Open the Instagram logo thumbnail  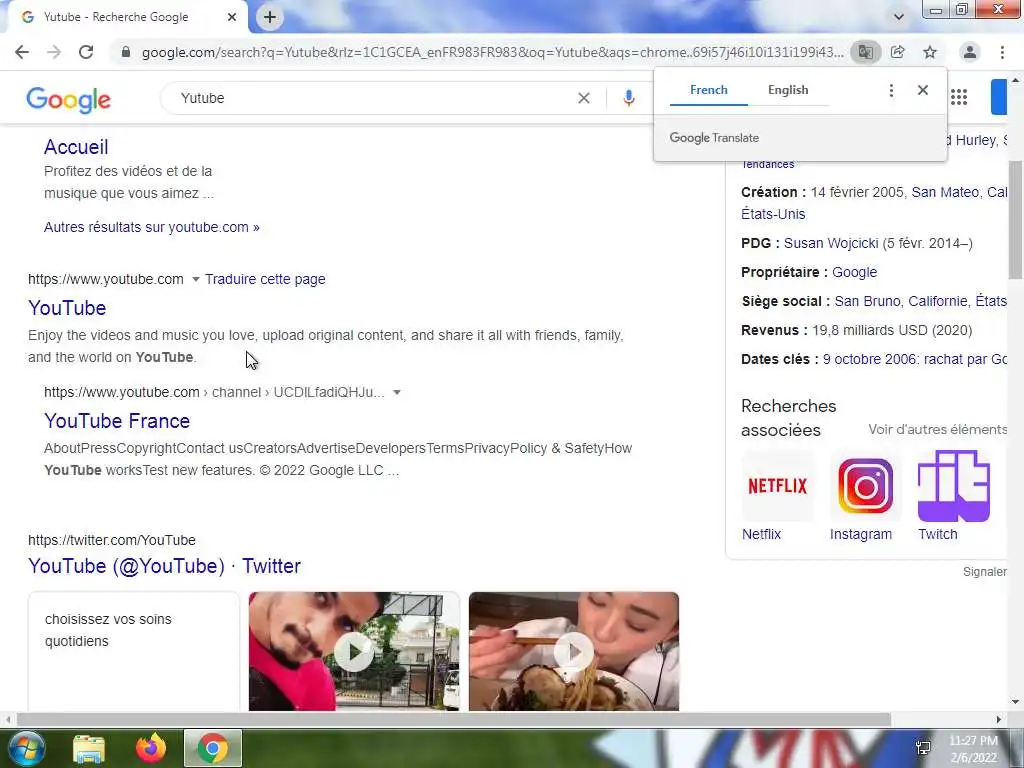point(865,486)
